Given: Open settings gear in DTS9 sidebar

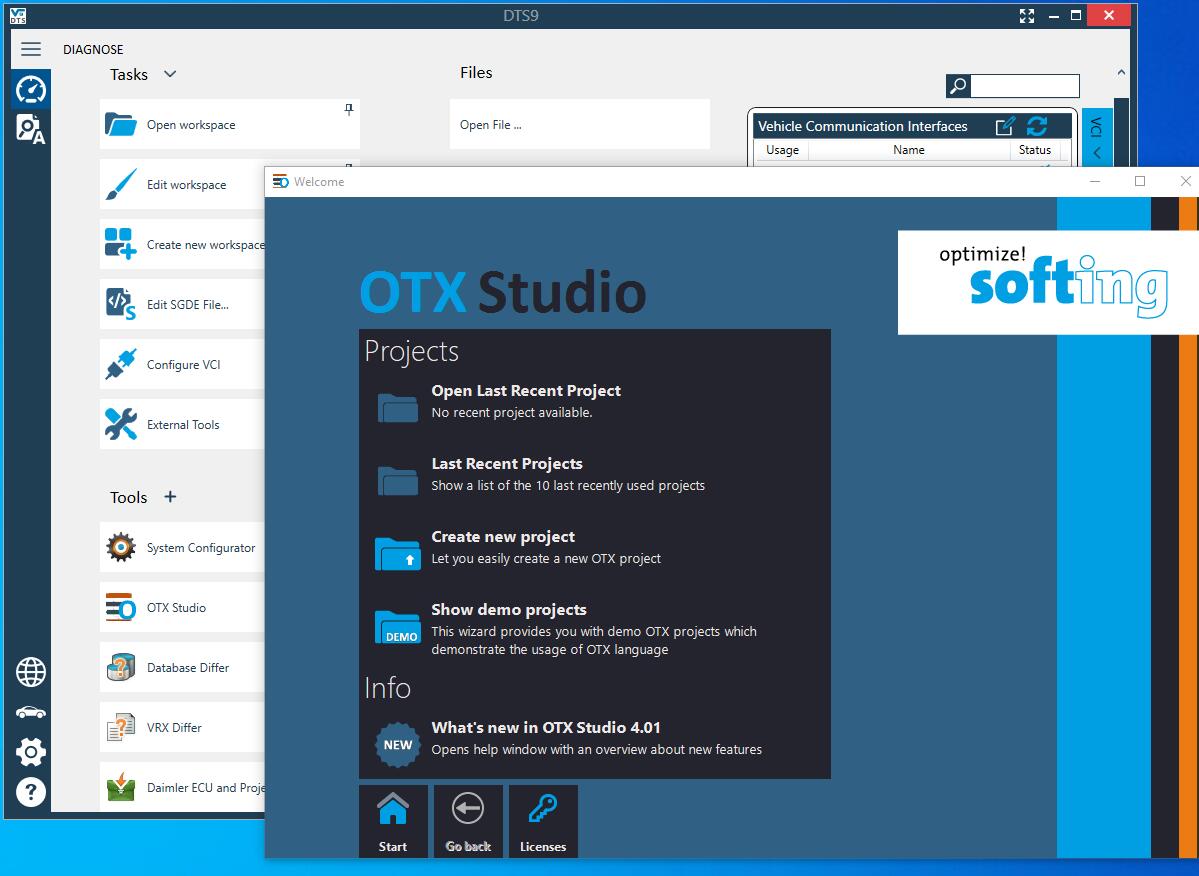Looking at the screenshot, I should pos(31,752).
